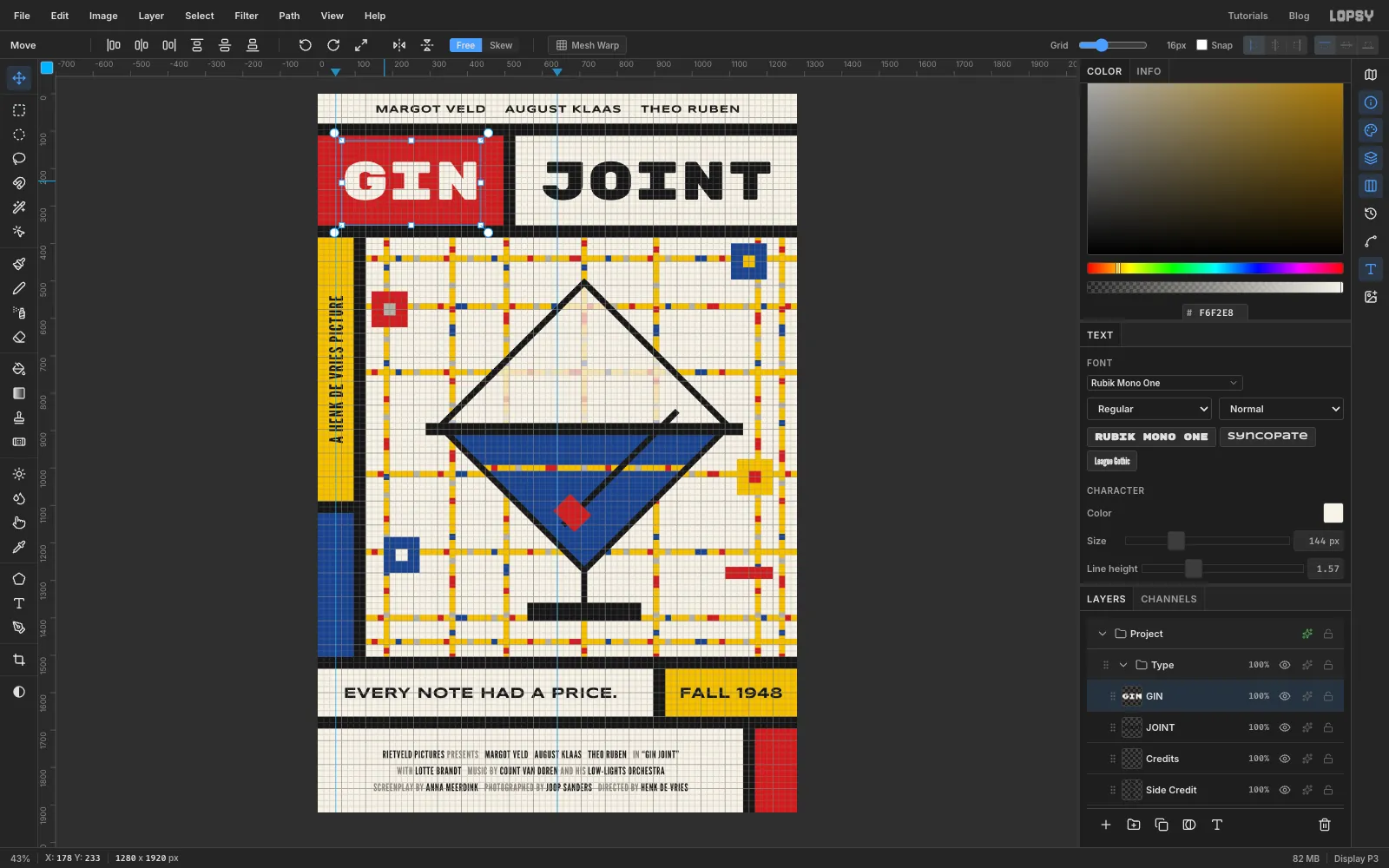Select the crop tool
The height and width of the screenshot is (868, 1389).
click(19, 660)
